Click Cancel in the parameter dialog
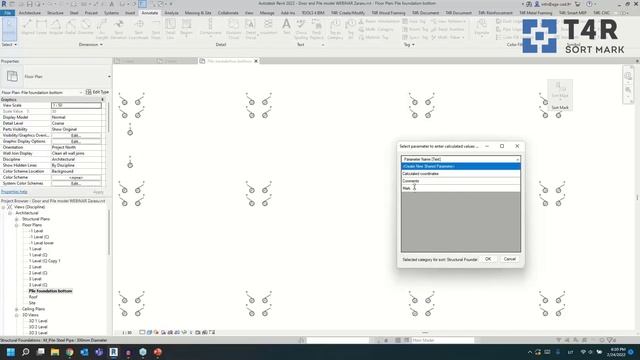Viewport: 640px width, 360px height. pos(509,259)
